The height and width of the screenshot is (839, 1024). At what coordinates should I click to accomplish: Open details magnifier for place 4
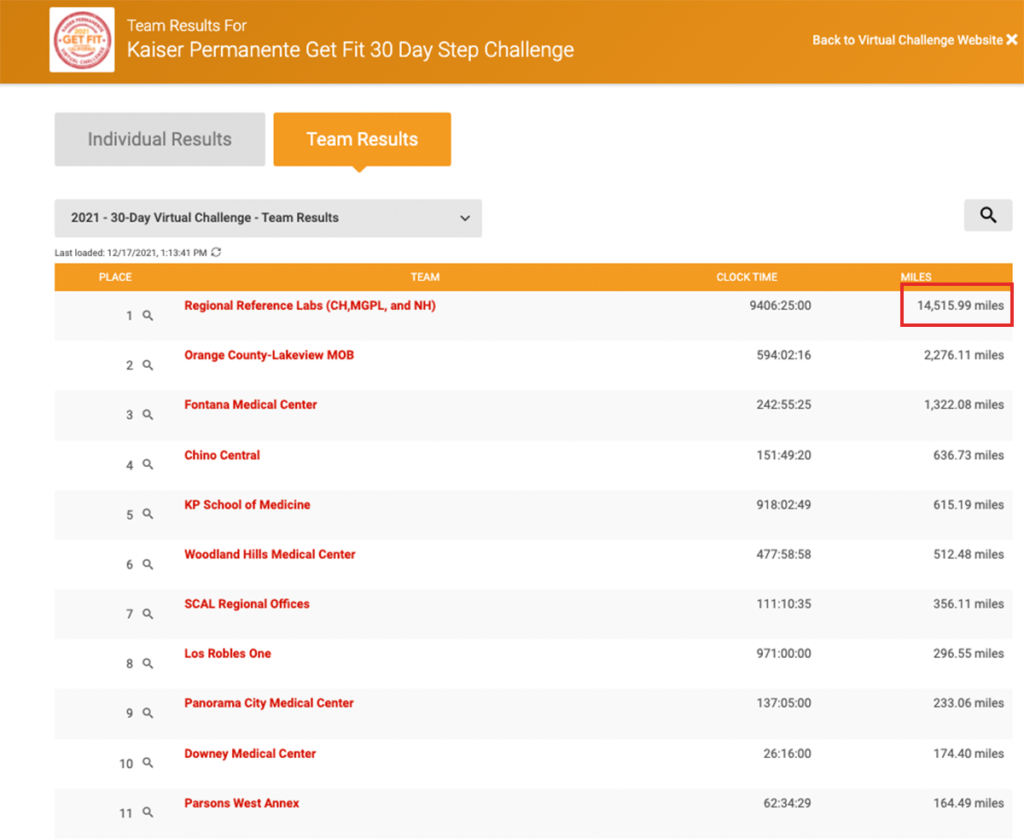[148, 465]
